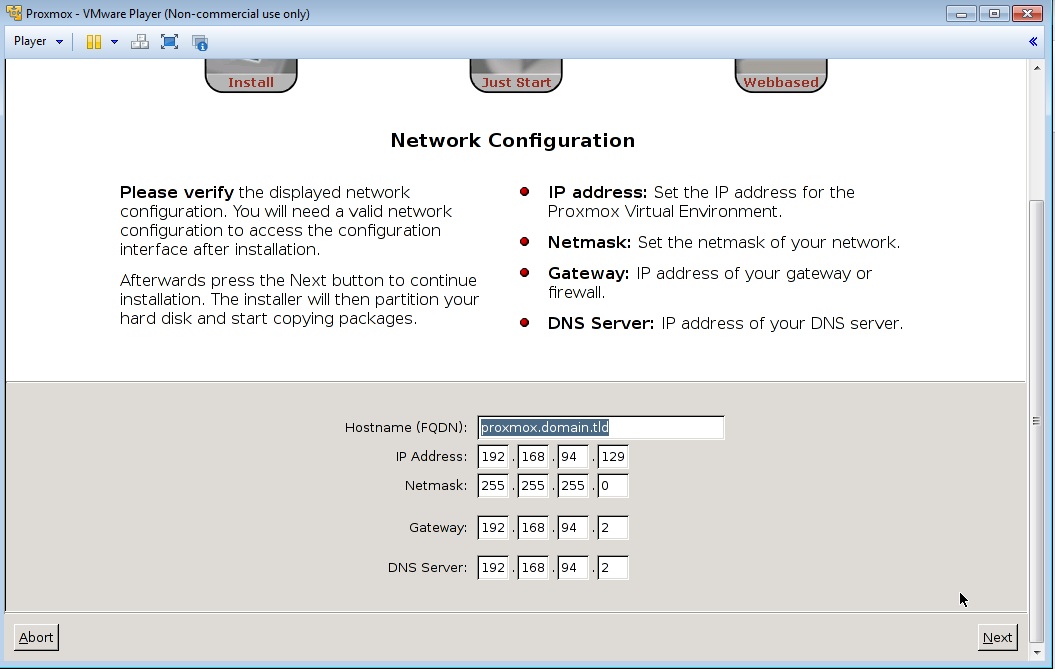Select IP Address second octet field 168
The width and height of the screenshot is (1055, 669).
click(533, 456)
